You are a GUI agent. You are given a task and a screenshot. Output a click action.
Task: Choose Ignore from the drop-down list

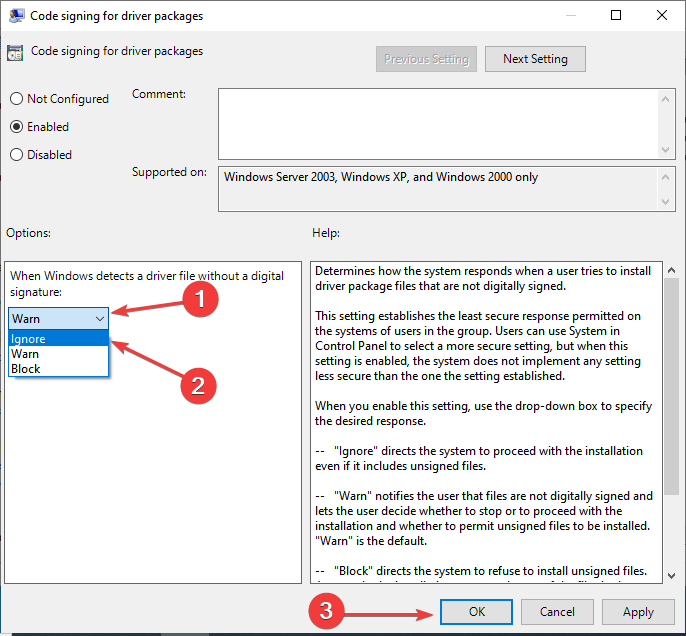pos(28,339)
